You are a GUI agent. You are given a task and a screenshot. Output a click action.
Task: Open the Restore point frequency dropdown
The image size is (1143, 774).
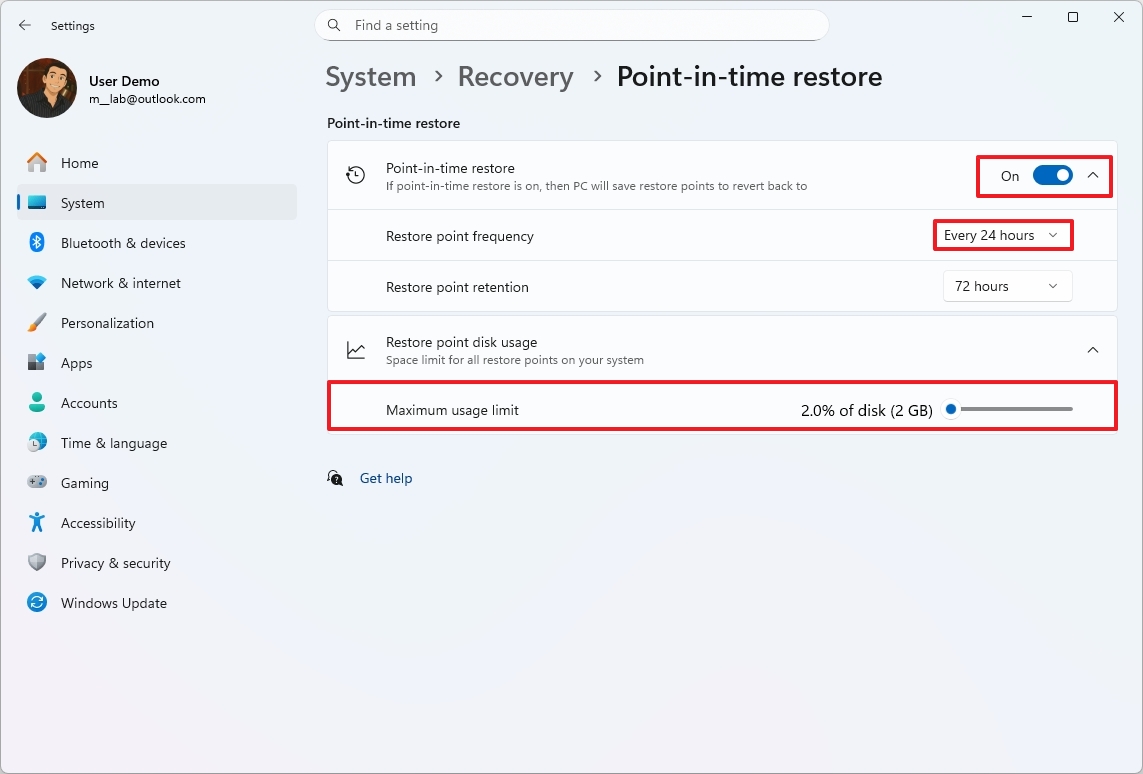click(1002, 235)
